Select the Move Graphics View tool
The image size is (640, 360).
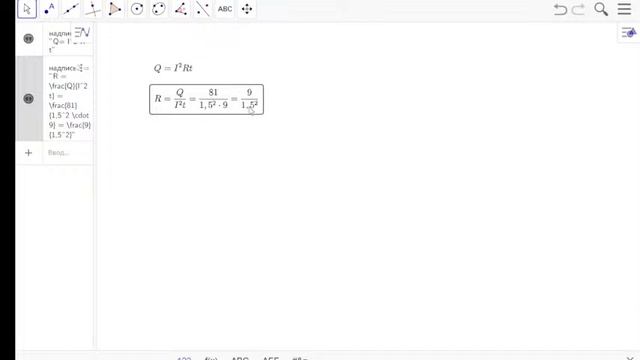click(247, 9)
